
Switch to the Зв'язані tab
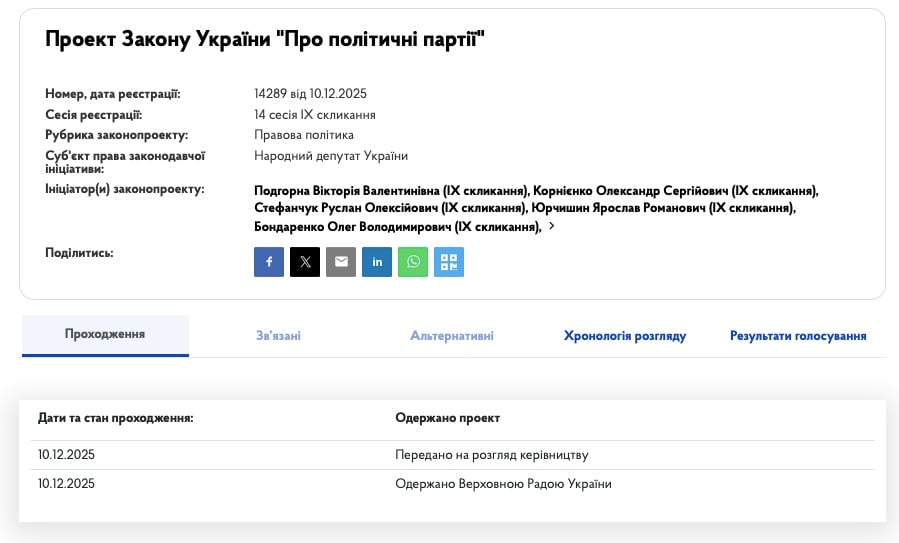(278, 335)
